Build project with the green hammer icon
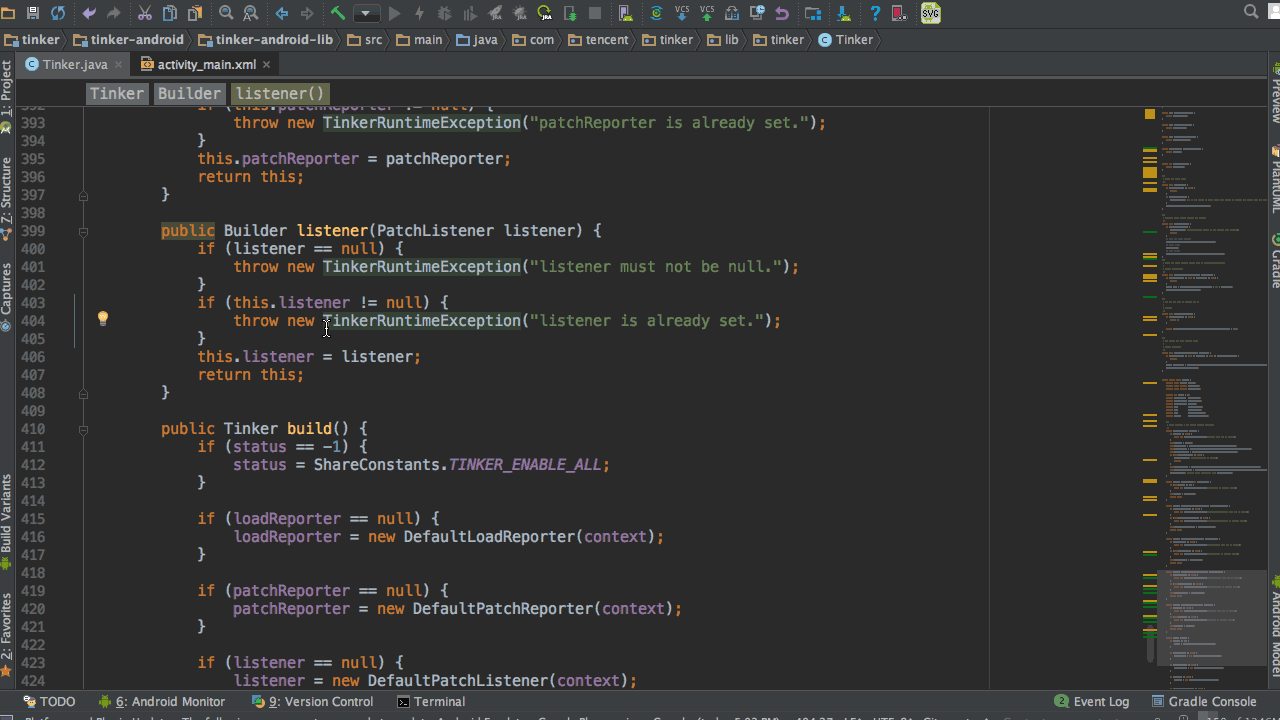Image resolution: width=1280 pixels, height=720 pixels. (x=338, y=13)
